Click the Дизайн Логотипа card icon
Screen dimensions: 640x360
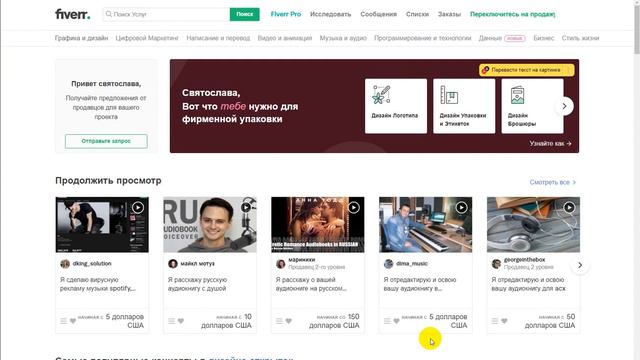click(381, 95)
